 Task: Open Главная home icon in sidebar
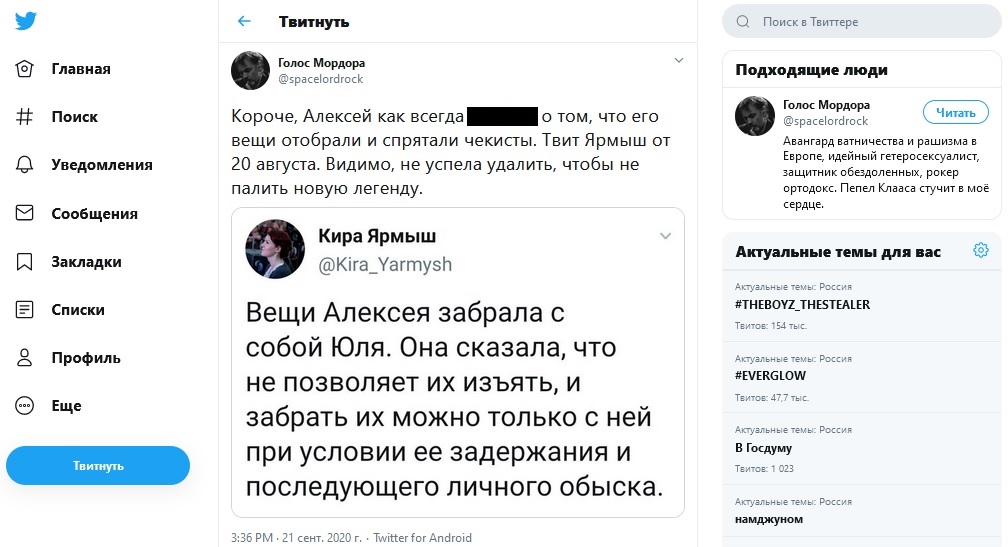pos(26,69)
